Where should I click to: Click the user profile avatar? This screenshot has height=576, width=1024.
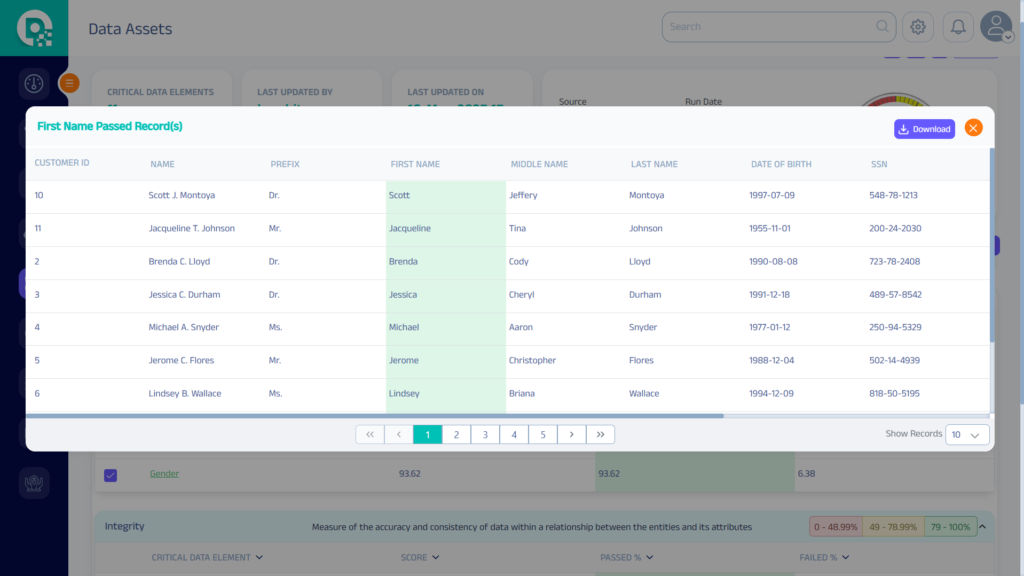coord(996,27)
